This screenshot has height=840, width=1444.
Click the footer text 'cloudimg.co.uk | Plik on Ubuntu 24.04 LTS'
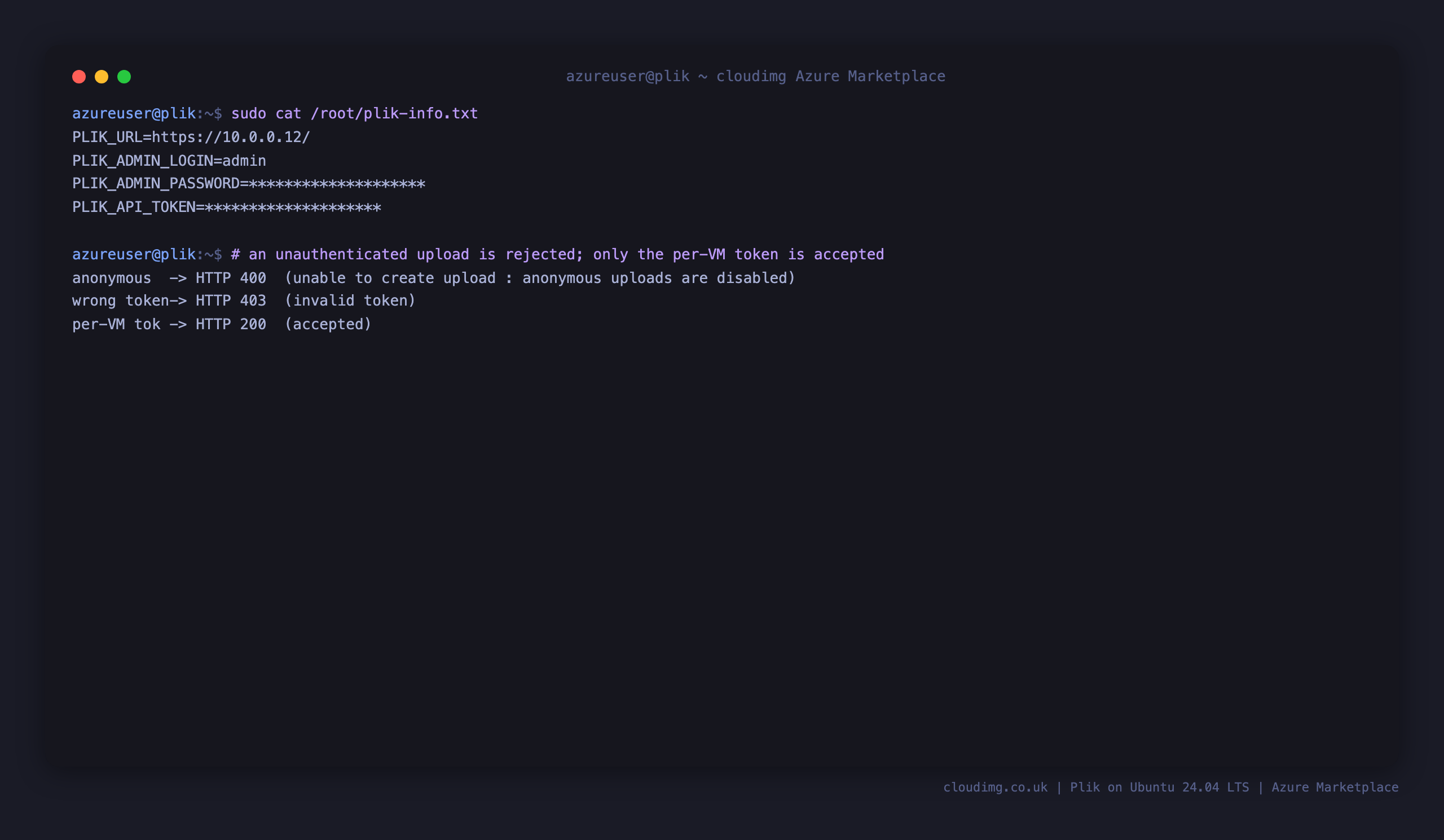pyautogui.click(x=1096, y=788)
